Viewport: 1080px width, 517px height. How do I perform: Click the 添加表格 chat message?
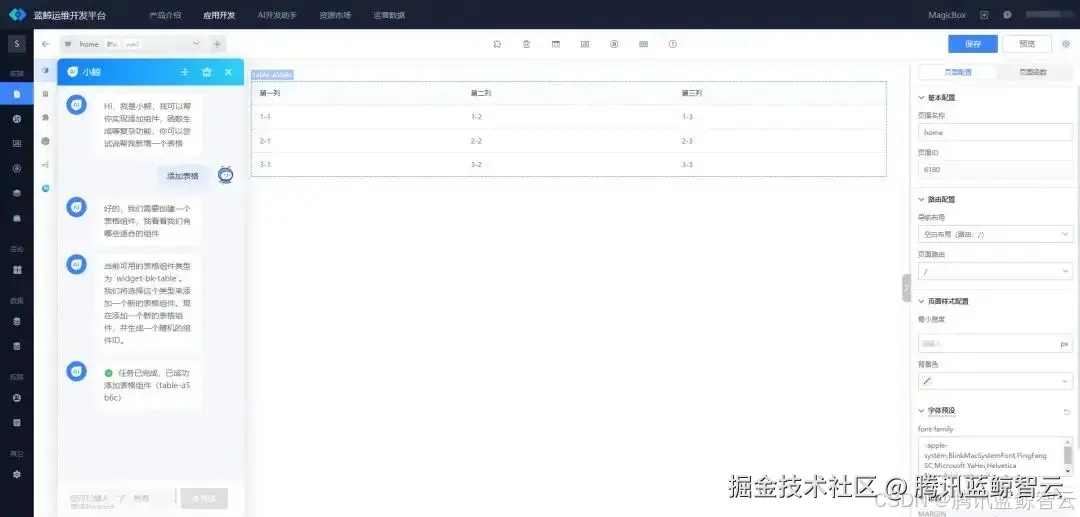click(x=183, y=176)
